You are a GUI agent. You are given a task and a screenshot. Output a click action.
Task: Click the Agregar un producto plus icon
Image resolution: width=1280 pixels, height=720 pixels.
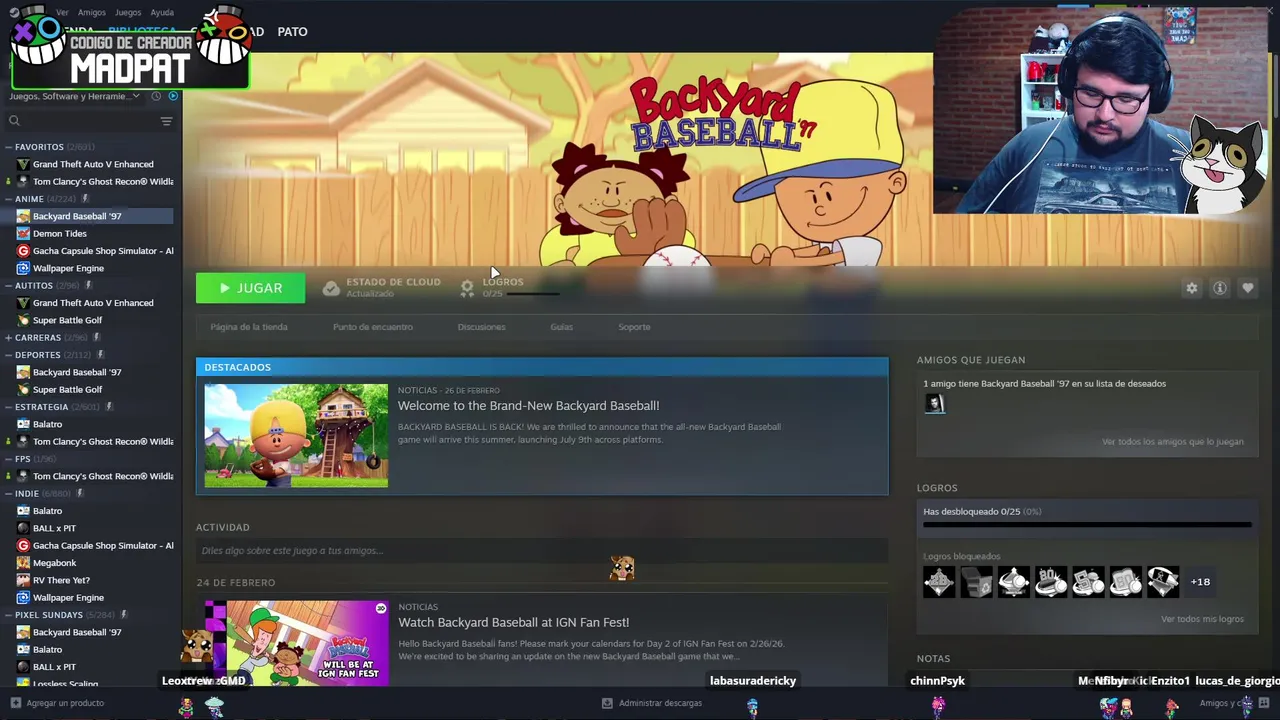pos(15,703)
